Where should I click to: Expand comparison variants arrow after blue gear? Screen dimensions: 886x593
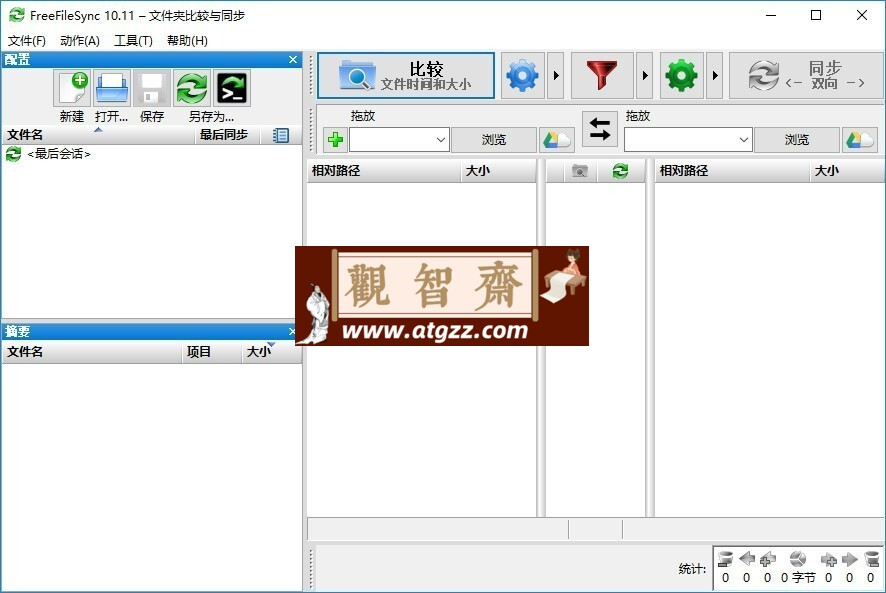pyautogui.click(x=556, y=75)
